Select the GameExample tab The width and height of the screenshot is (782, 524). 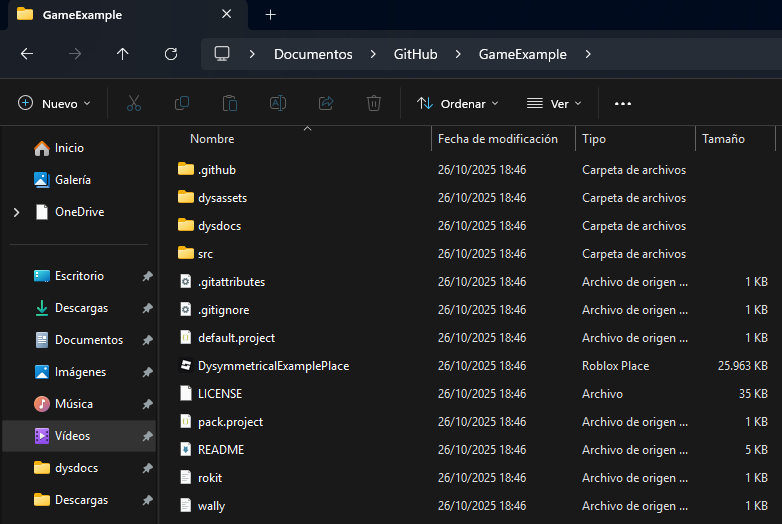click(x=129, y=15)
